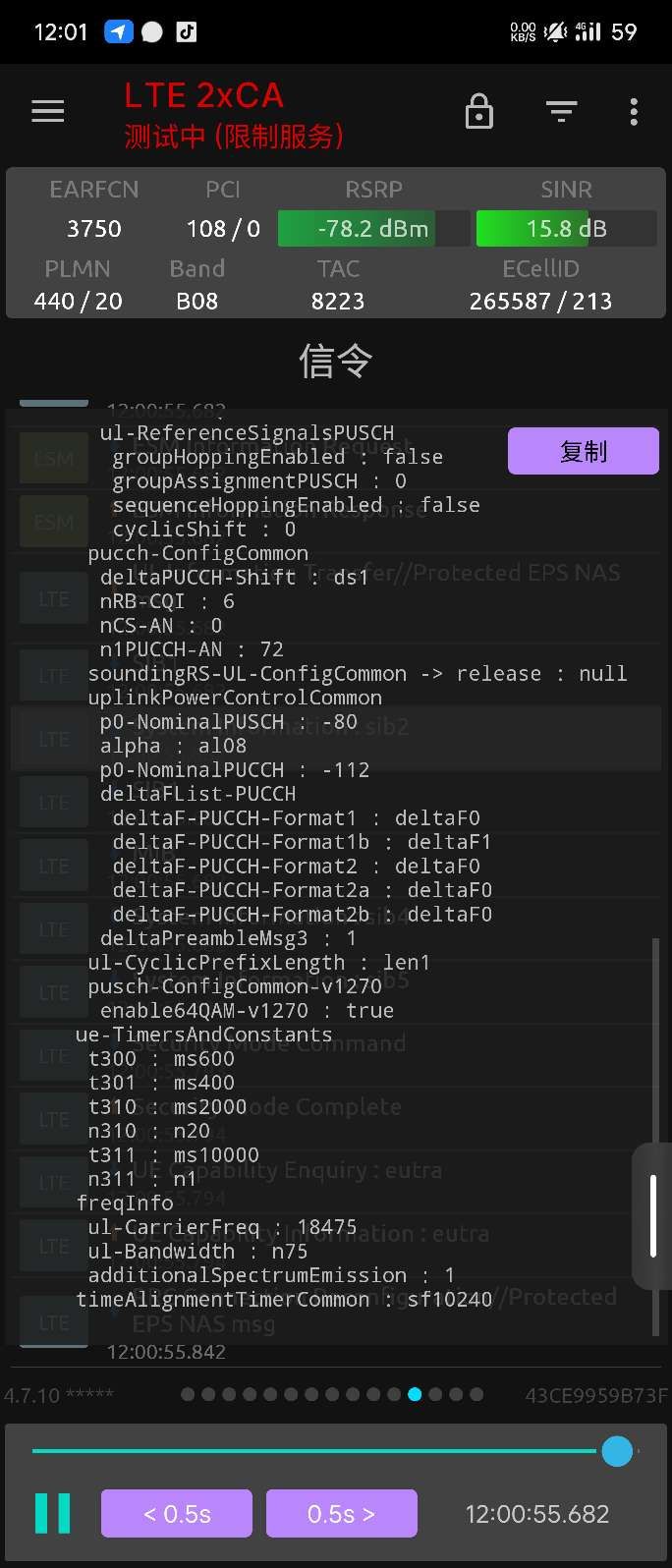Screen dimensions: 672x1568
Task: Open the hamburger navigation menu
Action: [47, 112]
